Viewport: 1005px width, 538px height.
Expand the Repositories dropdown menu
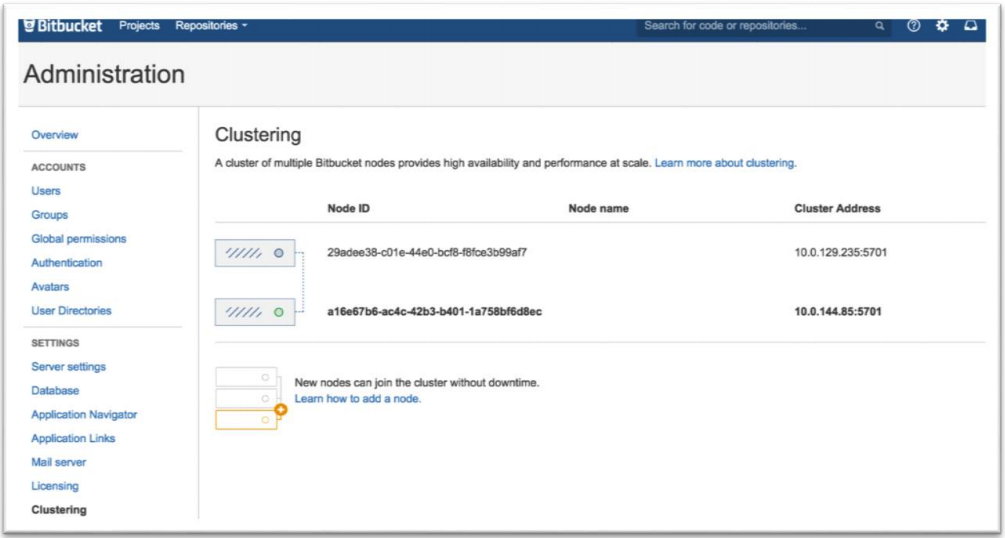[212, 26]
